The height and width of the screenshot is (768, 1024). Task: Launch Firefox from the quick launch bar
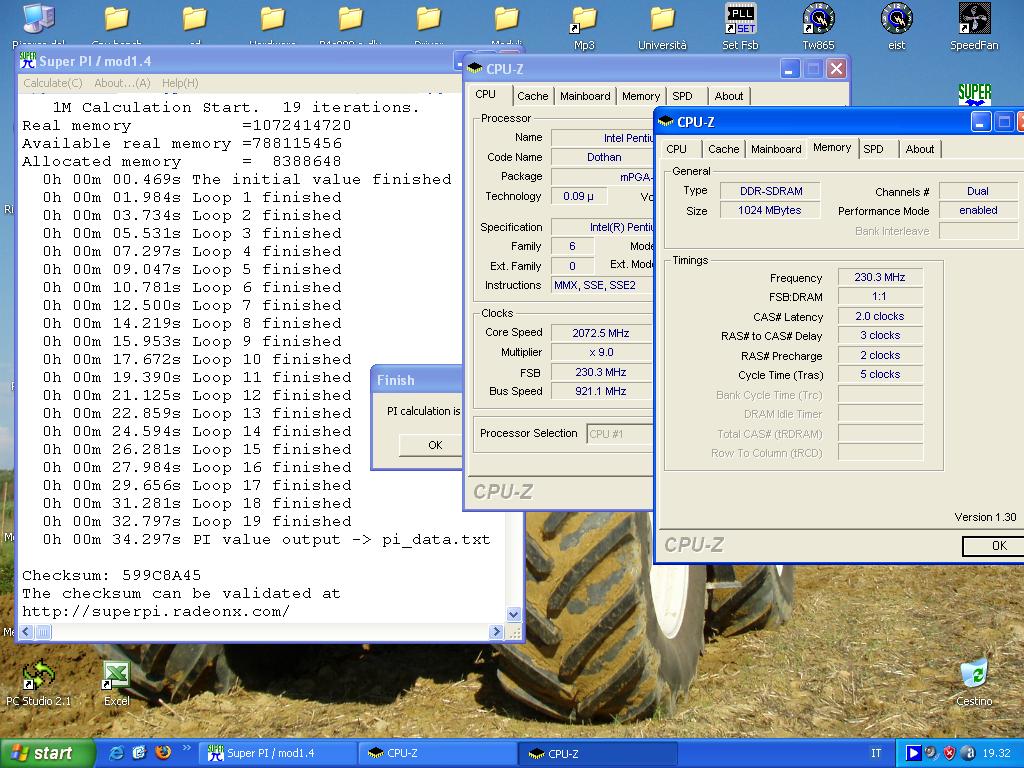163,752
